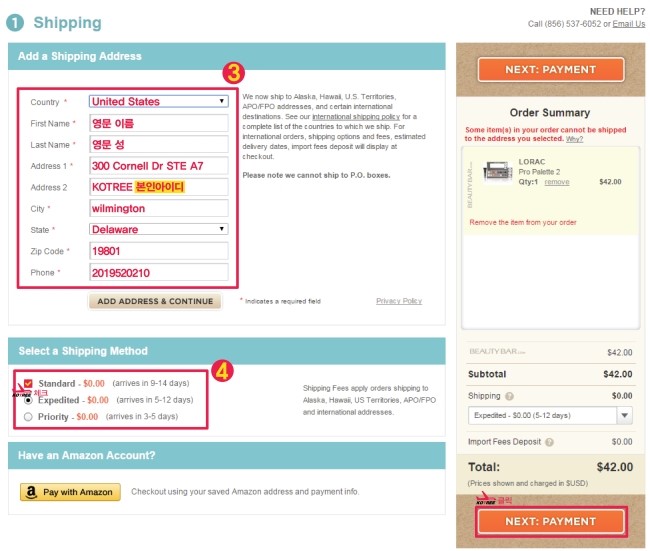650x551 pixels.
Task: Click the Amazon logo icon on pay button
Action: point(31,492)
